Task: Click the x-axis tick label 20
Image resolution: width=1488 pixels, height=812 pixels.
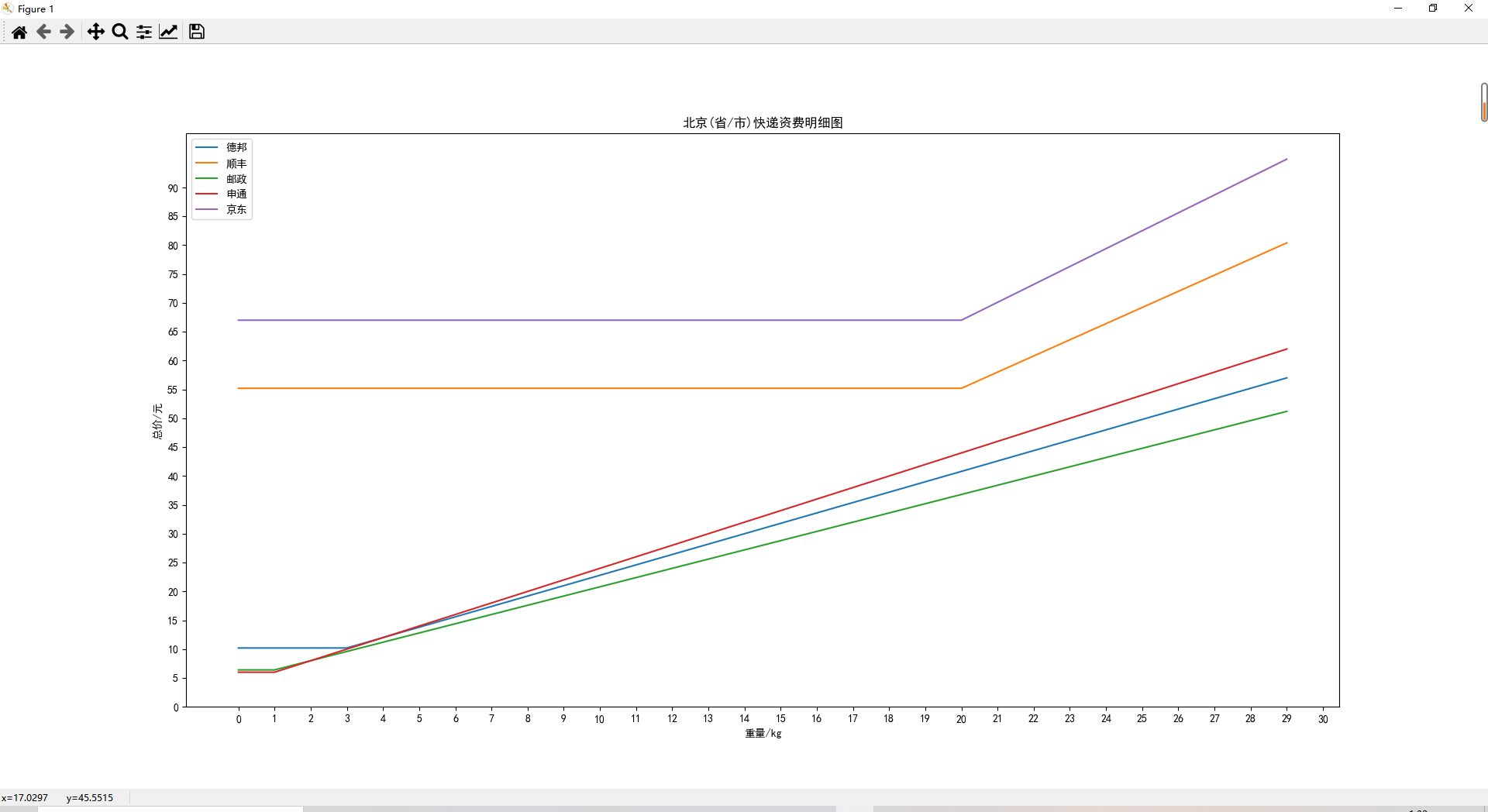Action: click(x=961, y=719)
